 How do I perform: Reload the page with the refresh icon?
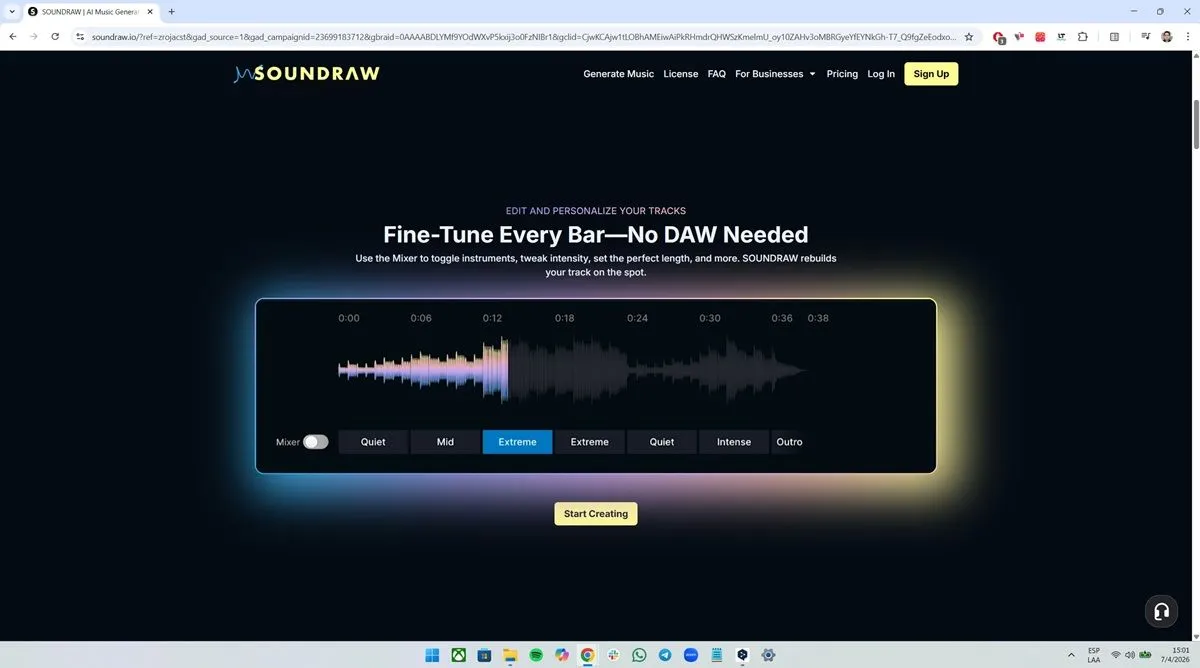click(55, 37)
